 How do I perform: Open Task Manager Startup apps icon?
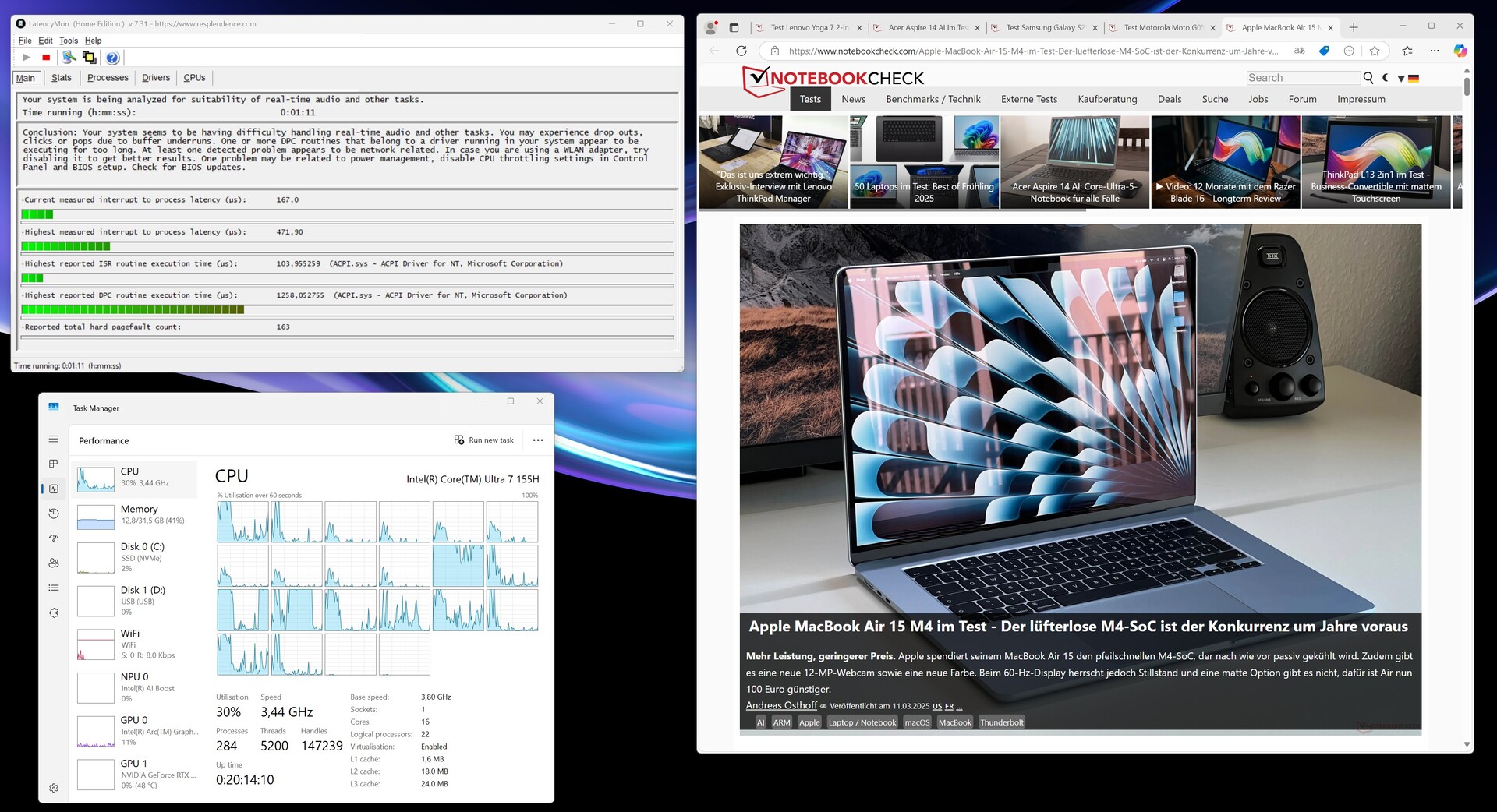click(53, 538)
